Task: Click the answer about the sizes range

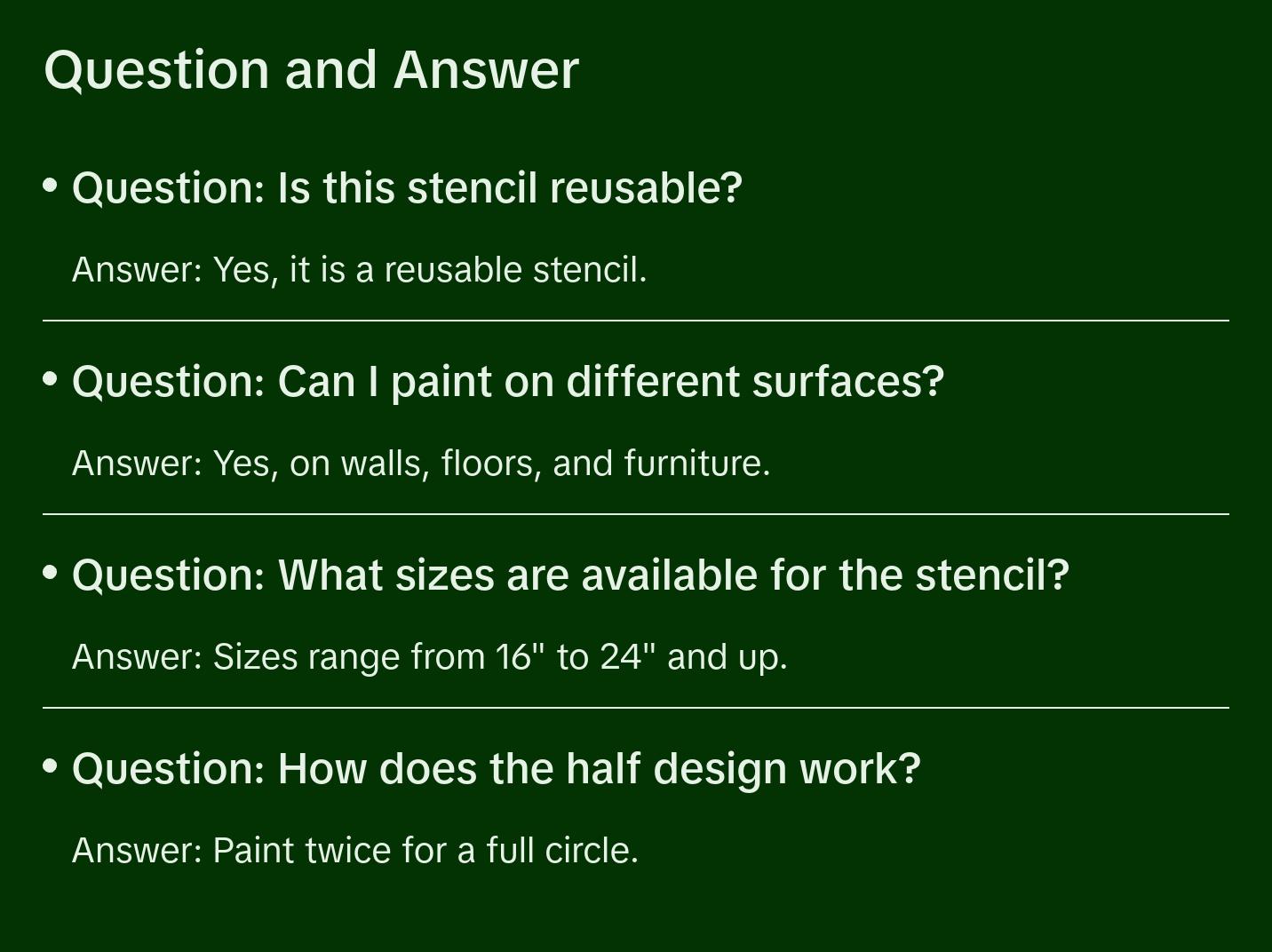Action: [429, 657]
